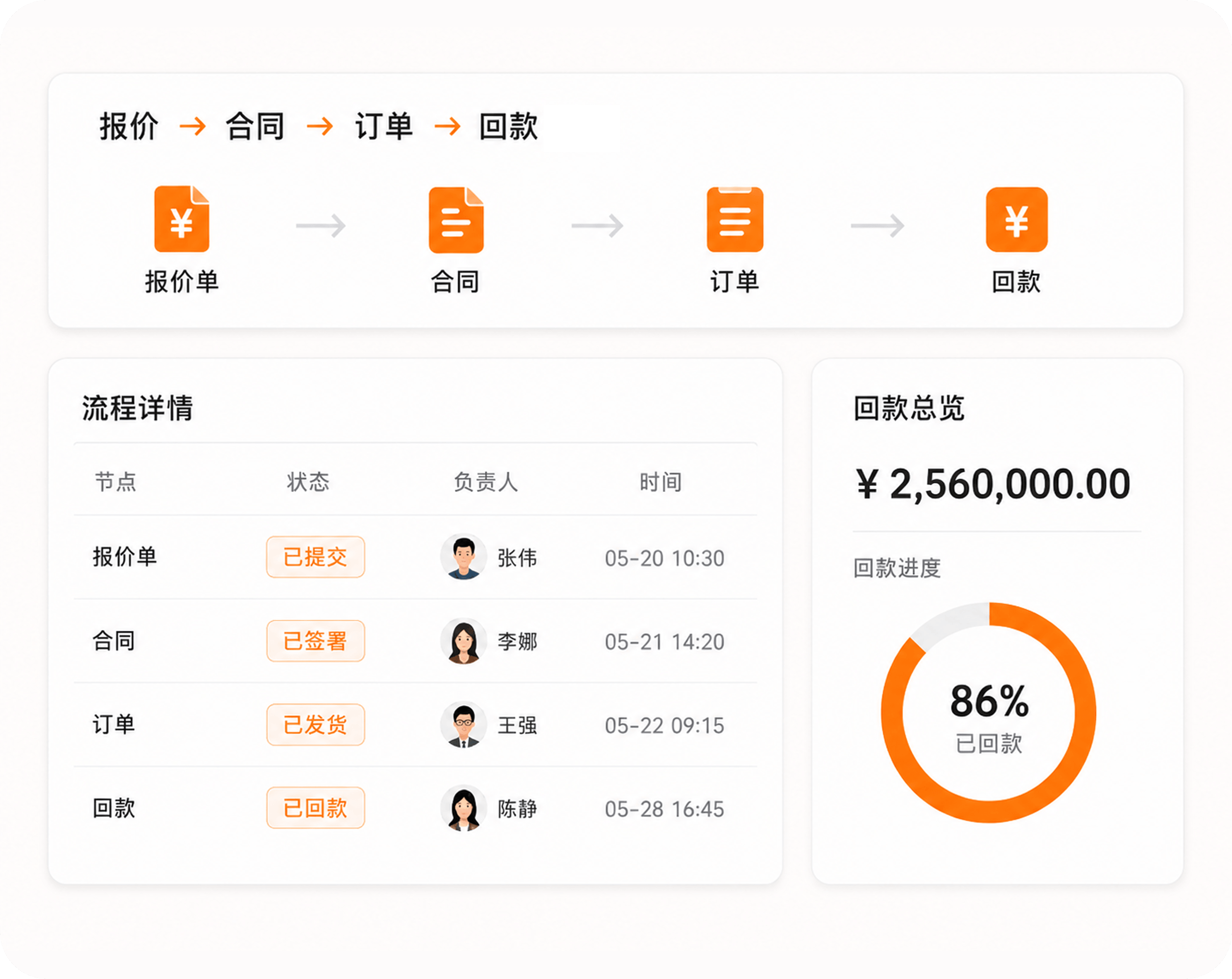Select the 订单 node cell in table

pos(114,725)
